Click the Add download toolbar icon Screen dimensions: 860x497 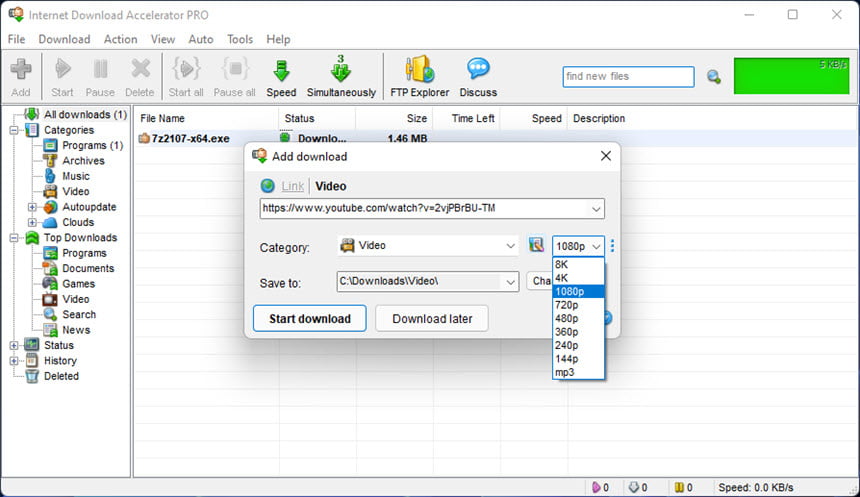pos(21,77)
